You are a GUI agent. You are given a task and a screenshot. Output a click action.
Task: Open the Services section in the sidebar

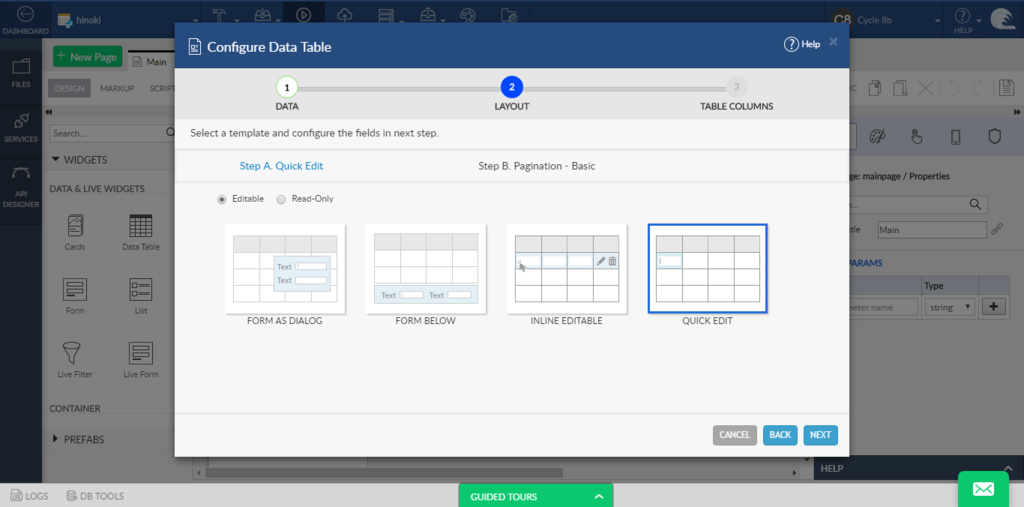coord(21,127)
